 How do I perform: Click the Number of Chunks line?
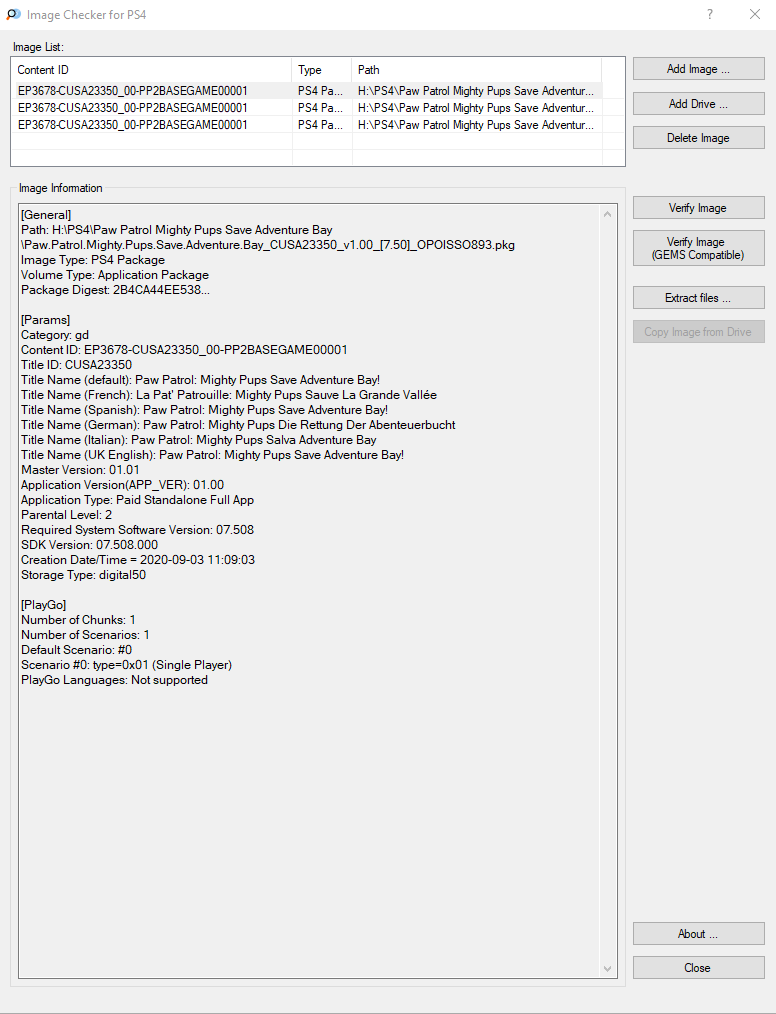78,620
